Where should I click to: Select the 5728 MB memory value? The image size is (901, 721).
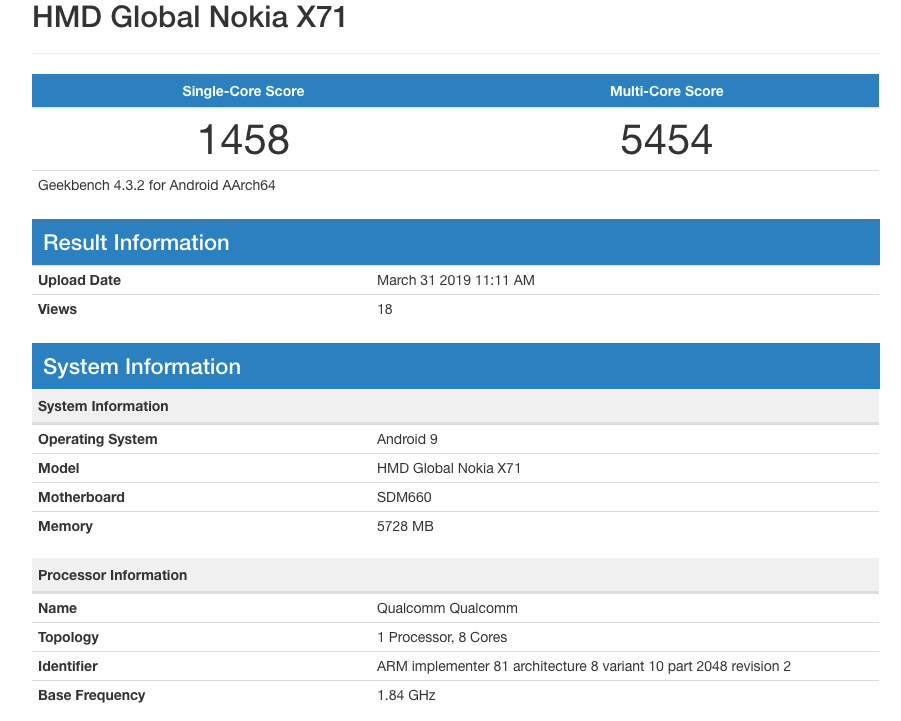(405, 527)
